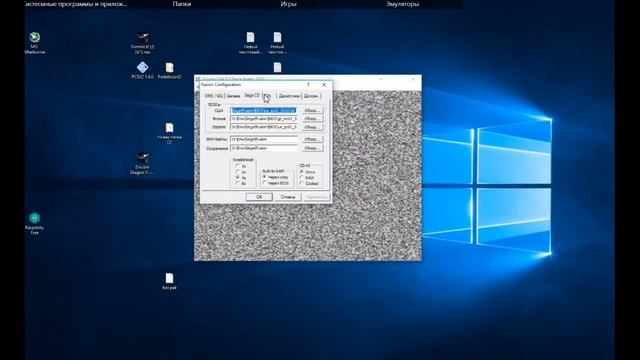This screenshot has height=360, width=640.
Task: Click the США BIOS path field
Action: (264, 111)
